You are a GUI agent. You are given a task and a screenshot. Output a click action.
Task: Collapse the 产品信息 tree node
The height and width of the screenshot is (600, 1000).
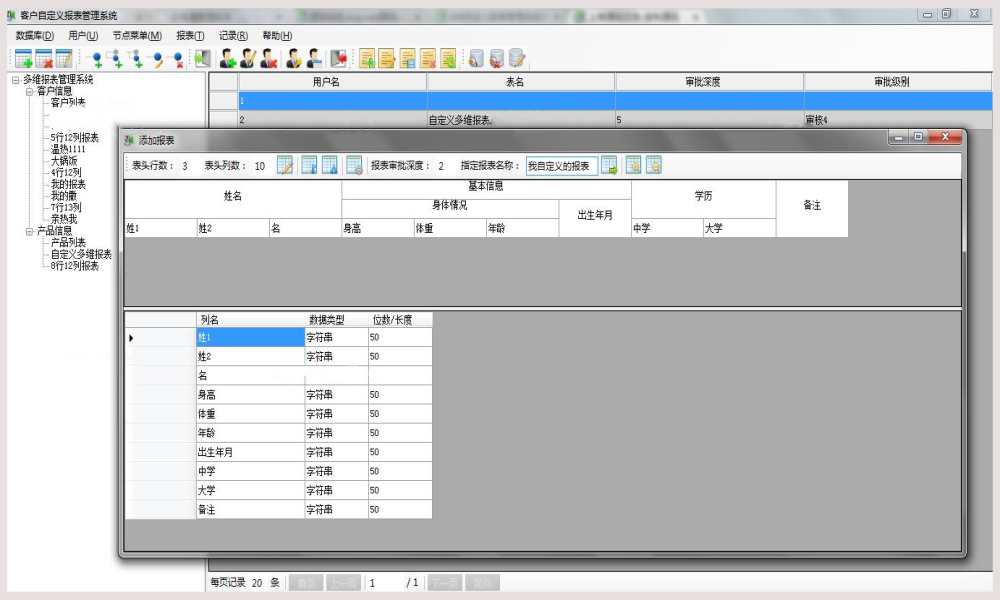(x=29, y=231)
